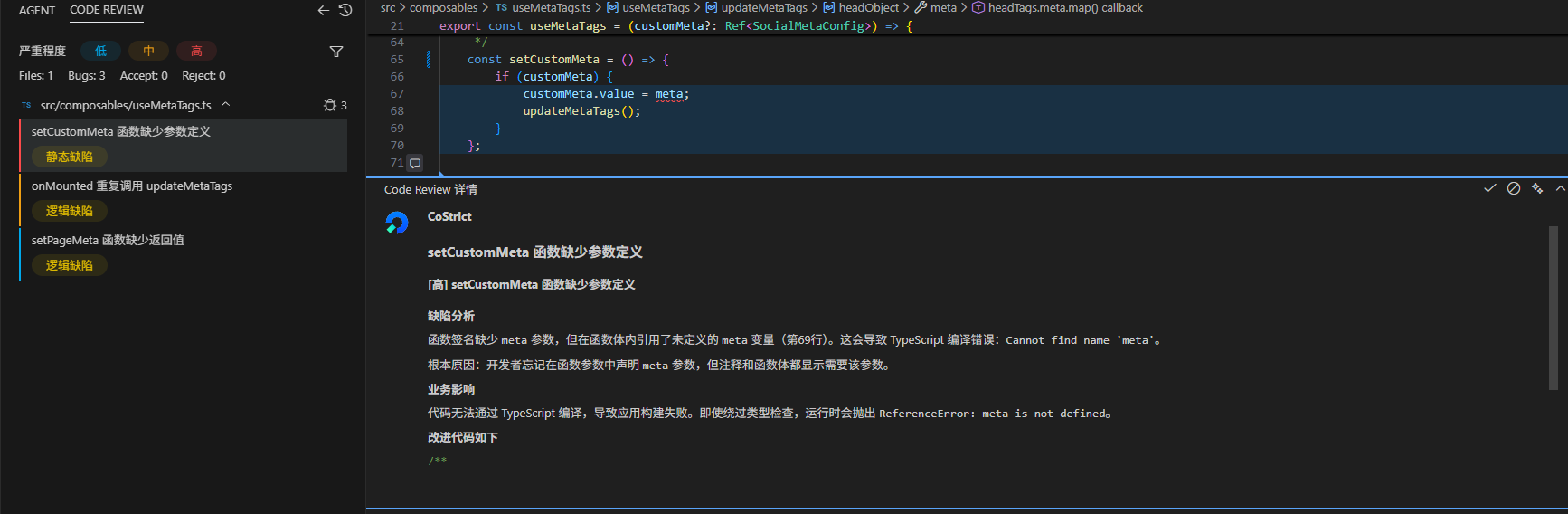
Task: Click the 缺陷分析 heading
Action: (451, 316)
